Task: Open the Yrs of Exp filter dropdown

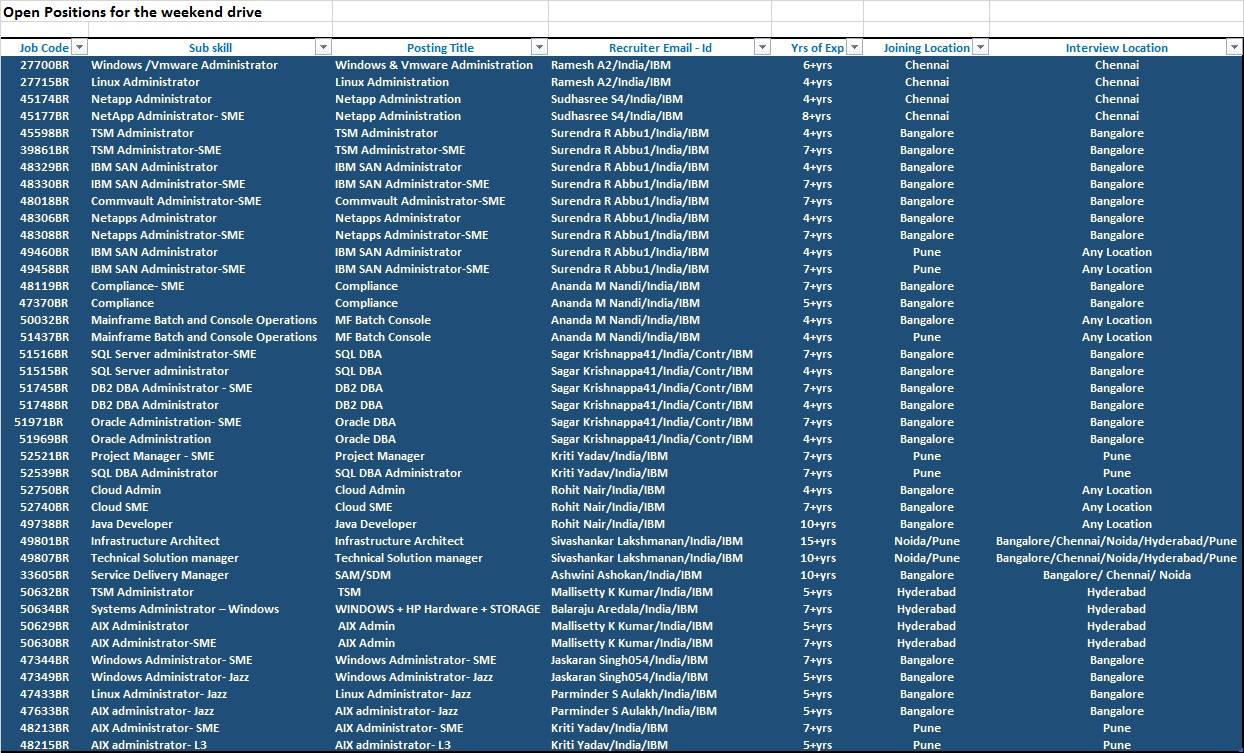Action: click(x=855, y=47)
